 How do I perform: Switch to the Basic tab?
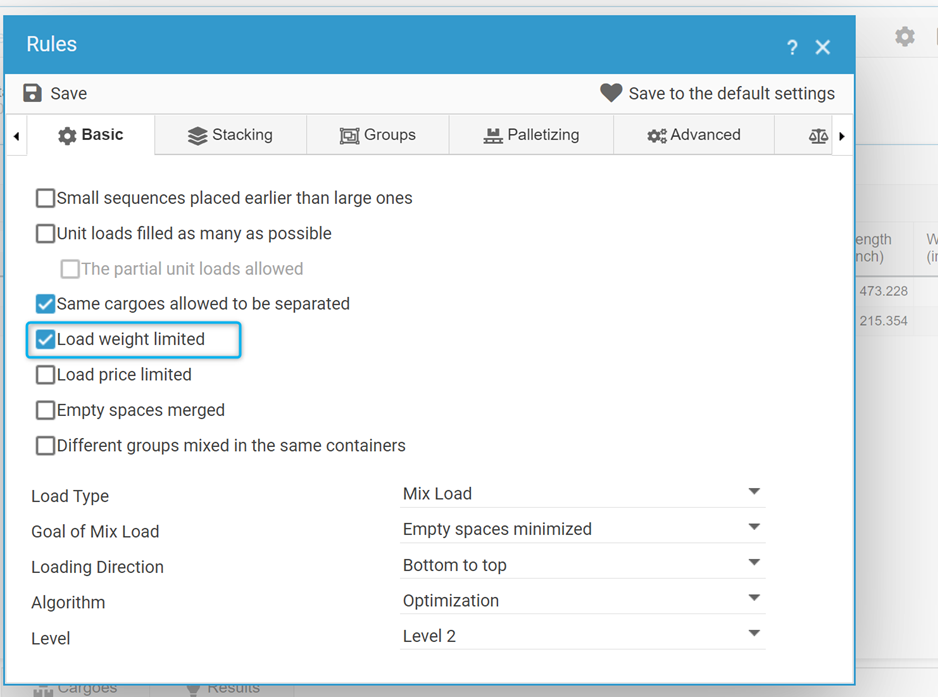pos(91,135)
